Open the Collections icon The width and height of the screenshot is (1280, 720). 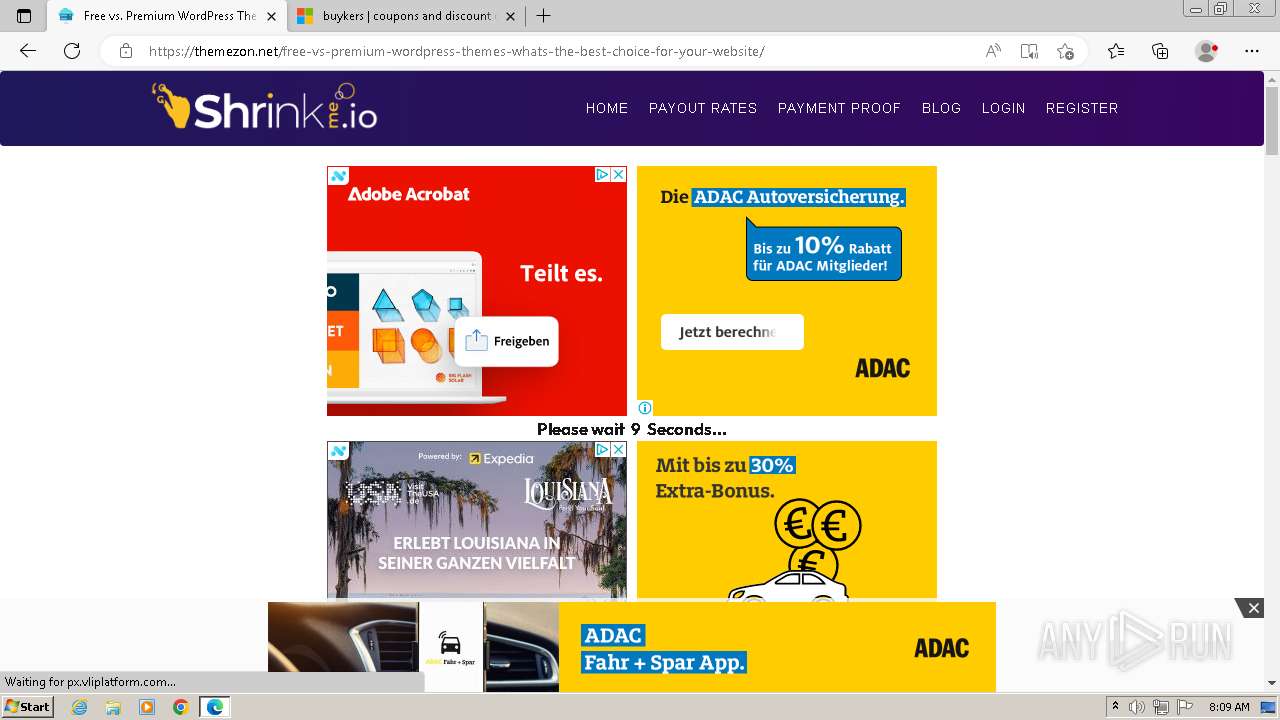pos(1160,51)
